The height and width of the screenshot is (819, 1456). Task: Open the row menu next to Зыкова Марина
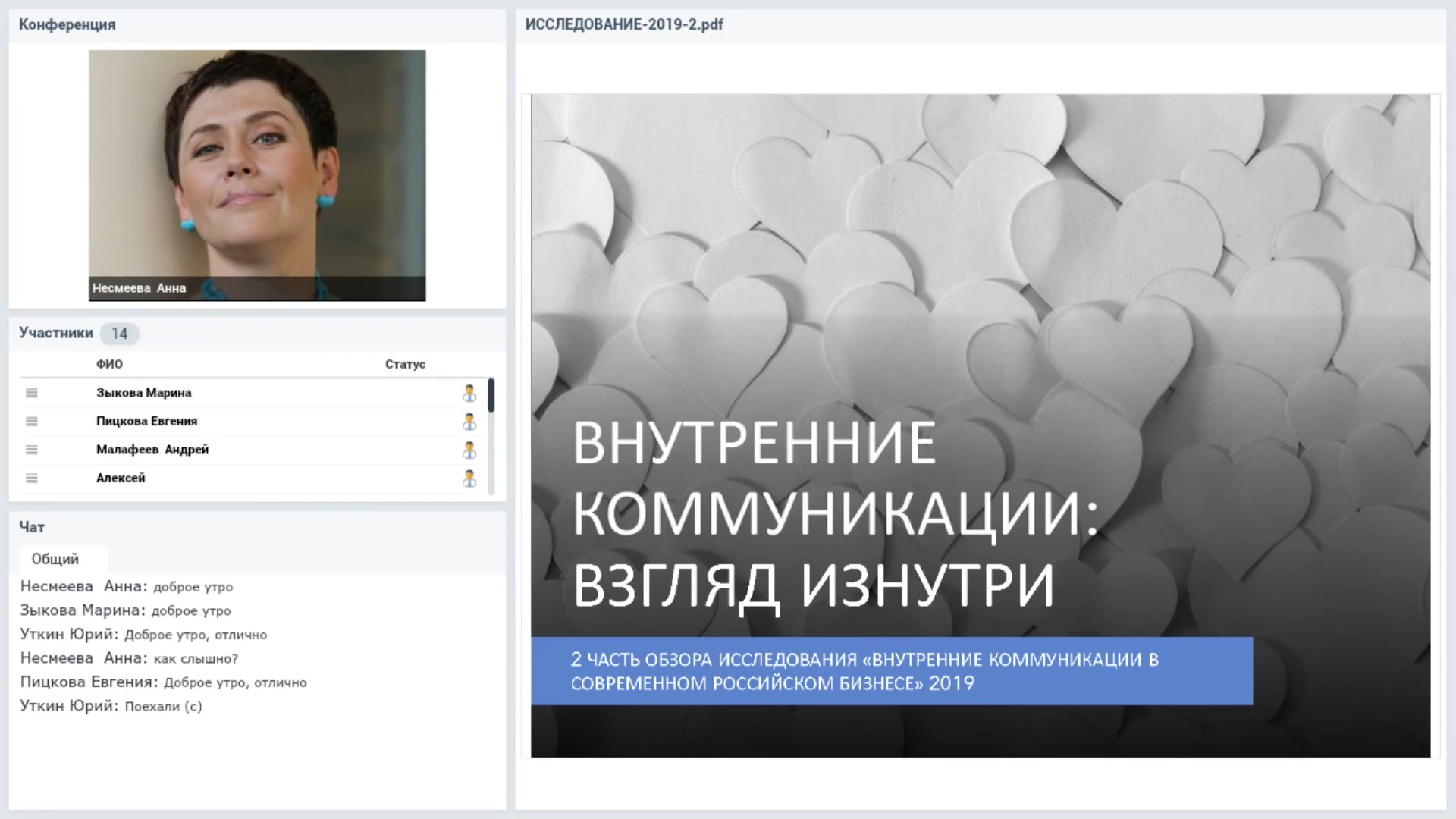(x=31, y=393)
